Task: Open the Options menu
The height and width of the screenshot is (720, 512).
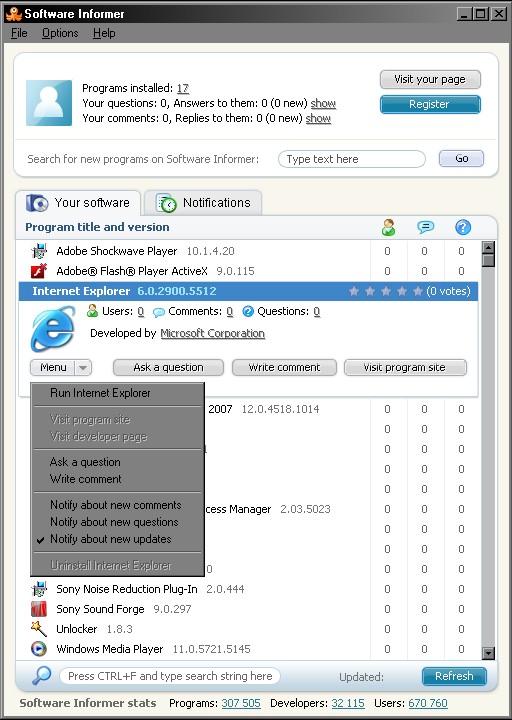Action: [60, 33]
